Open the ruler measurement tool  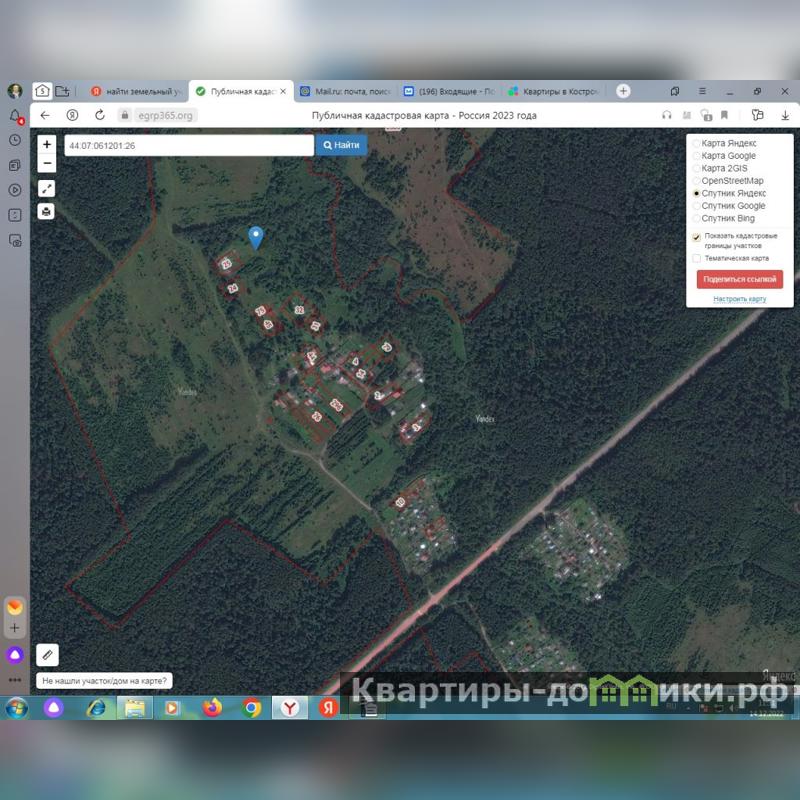coord(47,655)
